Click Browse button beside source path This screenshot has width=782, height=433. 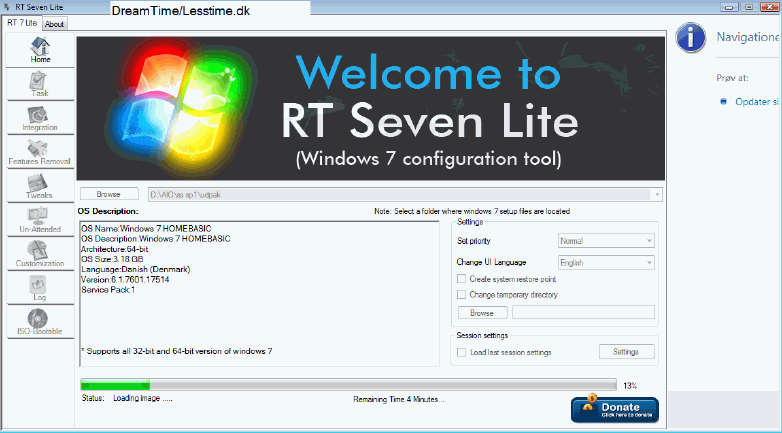109,194
